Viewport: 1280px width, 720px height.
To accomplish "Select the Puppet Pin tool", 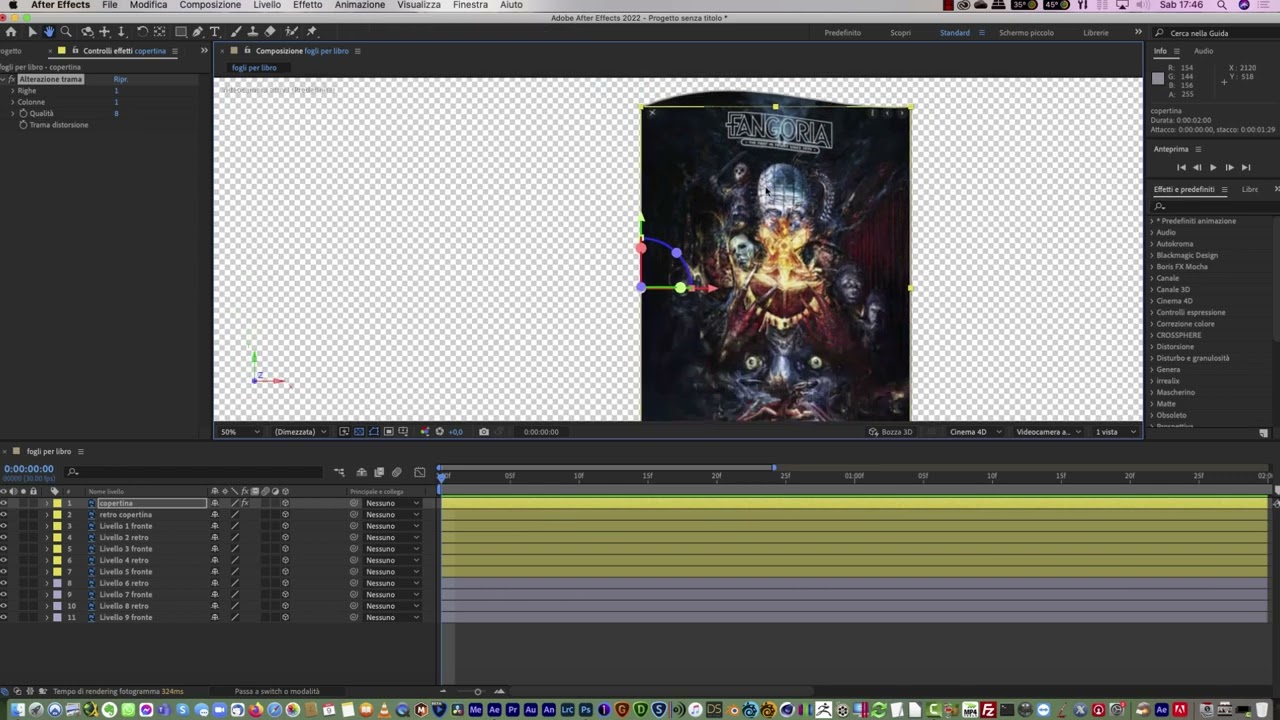I will [312, 32].
